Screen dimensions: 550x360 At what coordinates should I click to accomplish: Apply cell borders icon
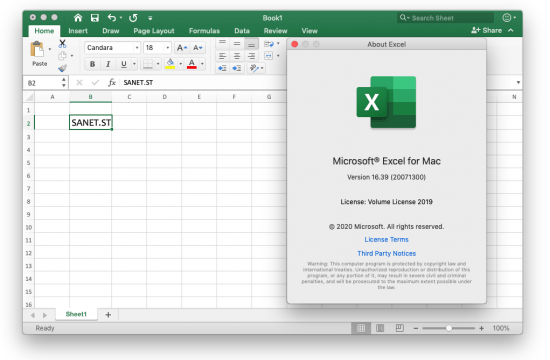point(148,64)
